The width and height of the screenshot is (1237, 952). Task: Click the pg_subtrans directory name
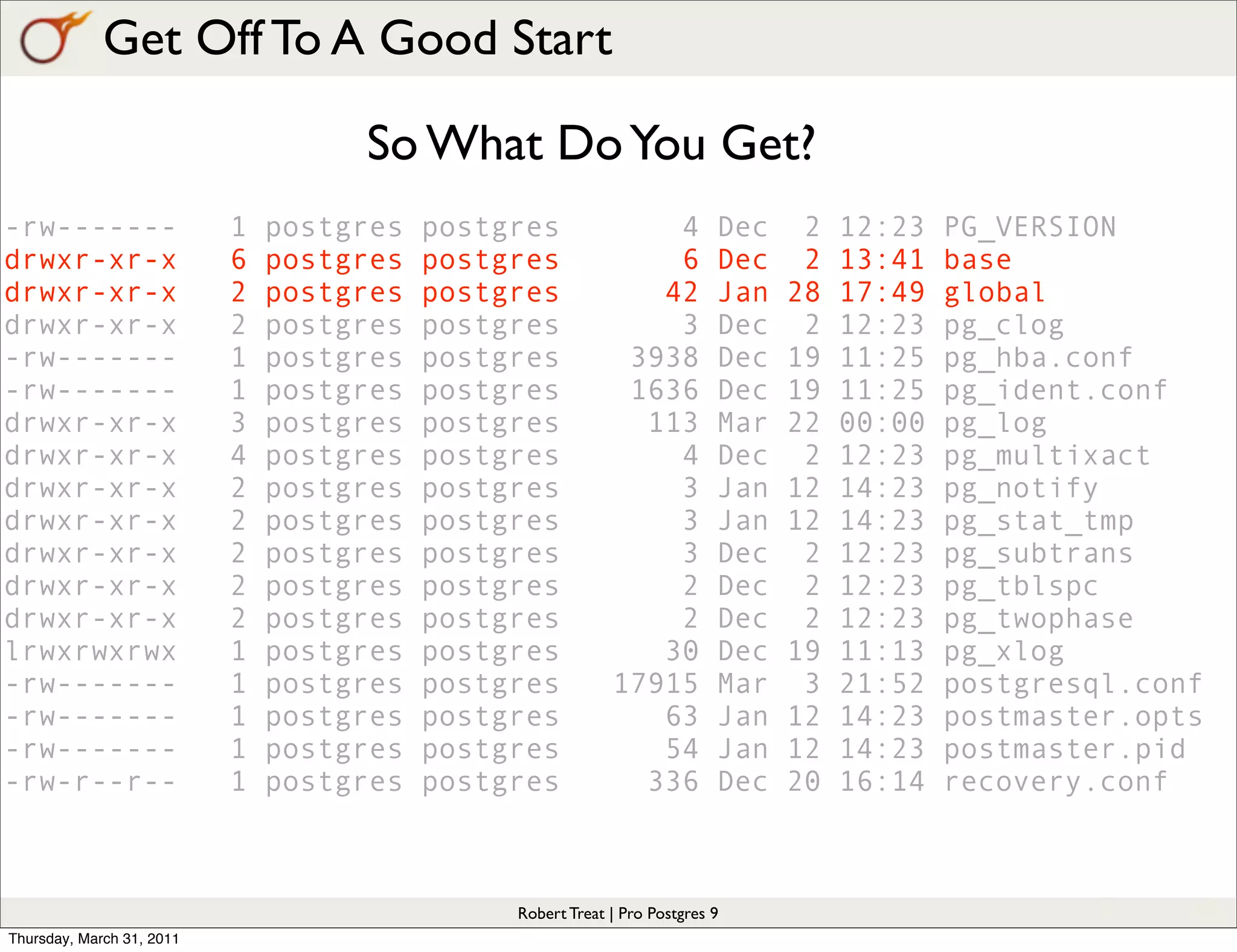[1039, 554]
